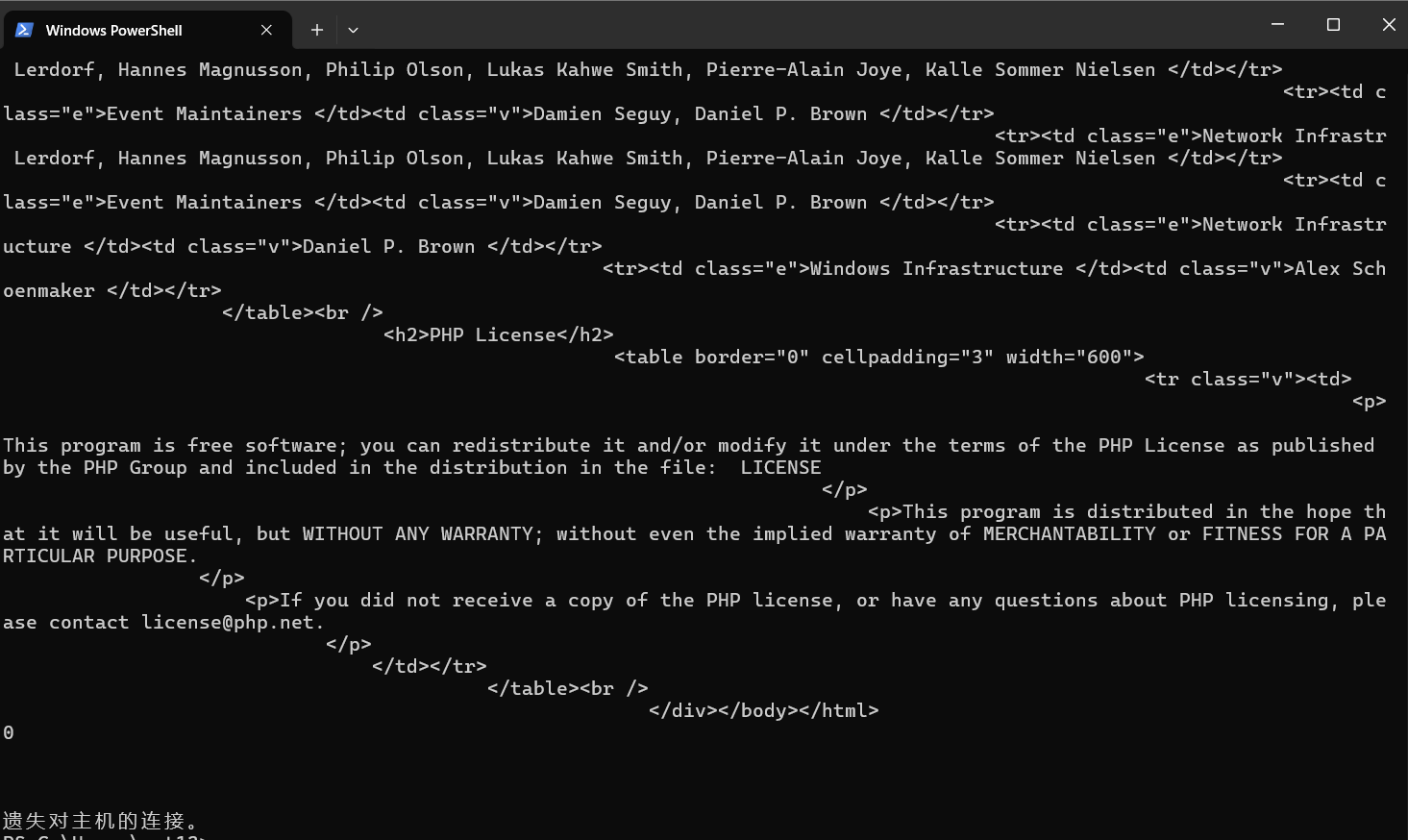1408x840 pixels.
Task: Close the terminal window
Action: point(1388,24)
